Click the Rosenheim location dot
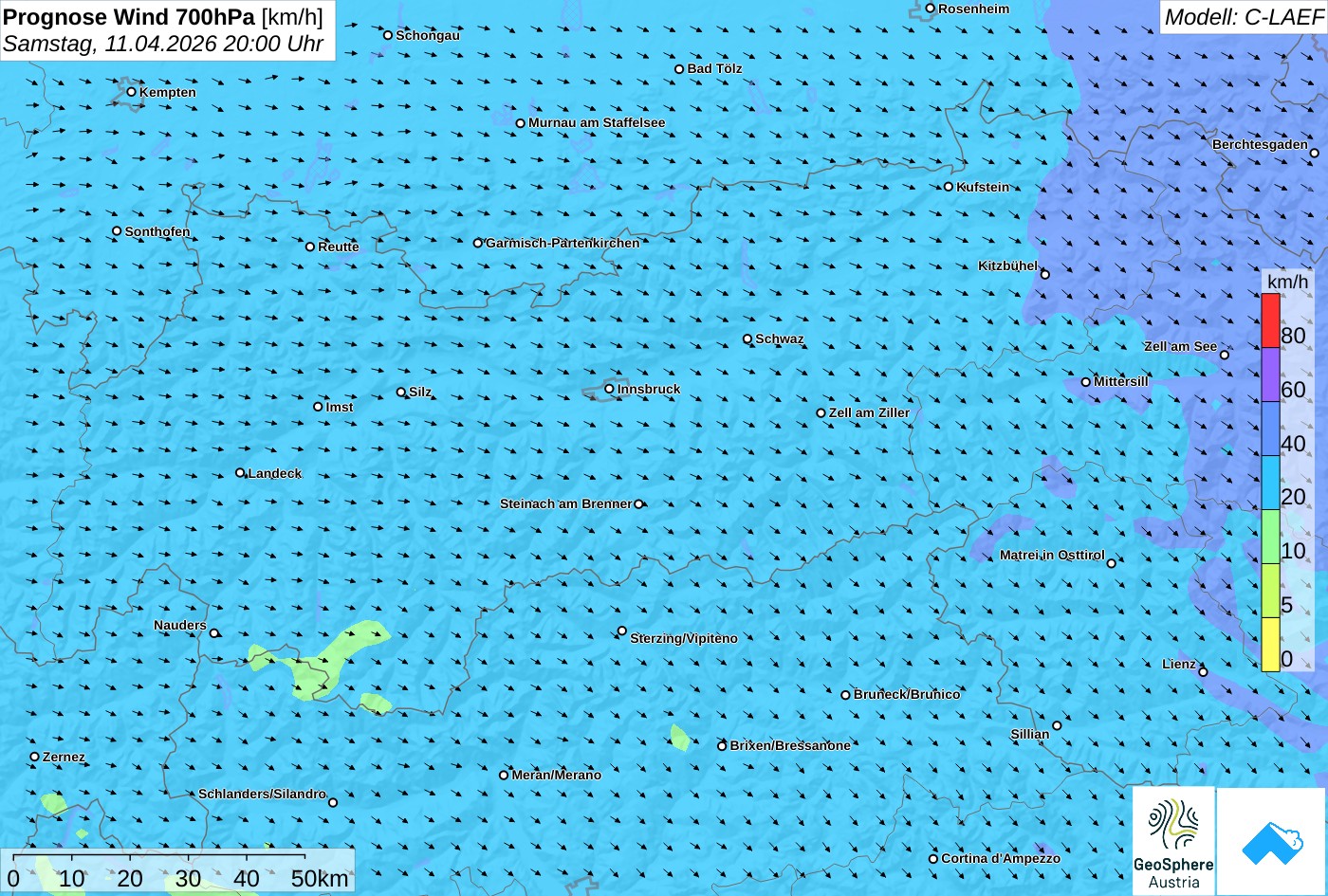Viewport: 1328px width, 896px height. [x=930, y=9]
